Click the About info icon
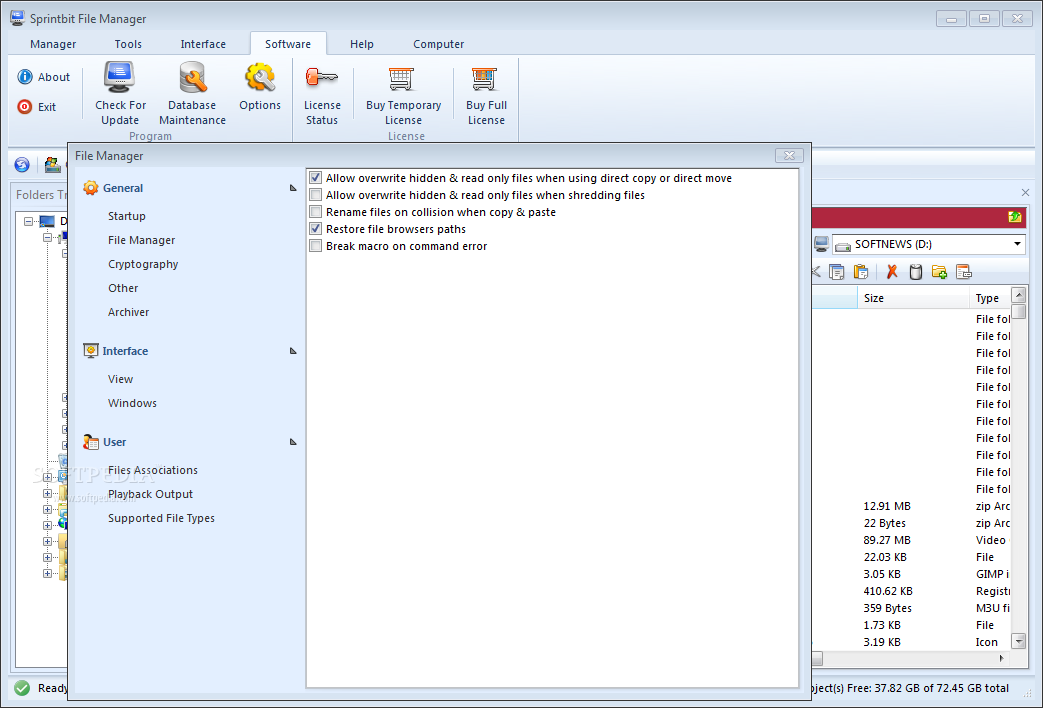Viewport: 1043px width, 708px height. tap(25, 77)
